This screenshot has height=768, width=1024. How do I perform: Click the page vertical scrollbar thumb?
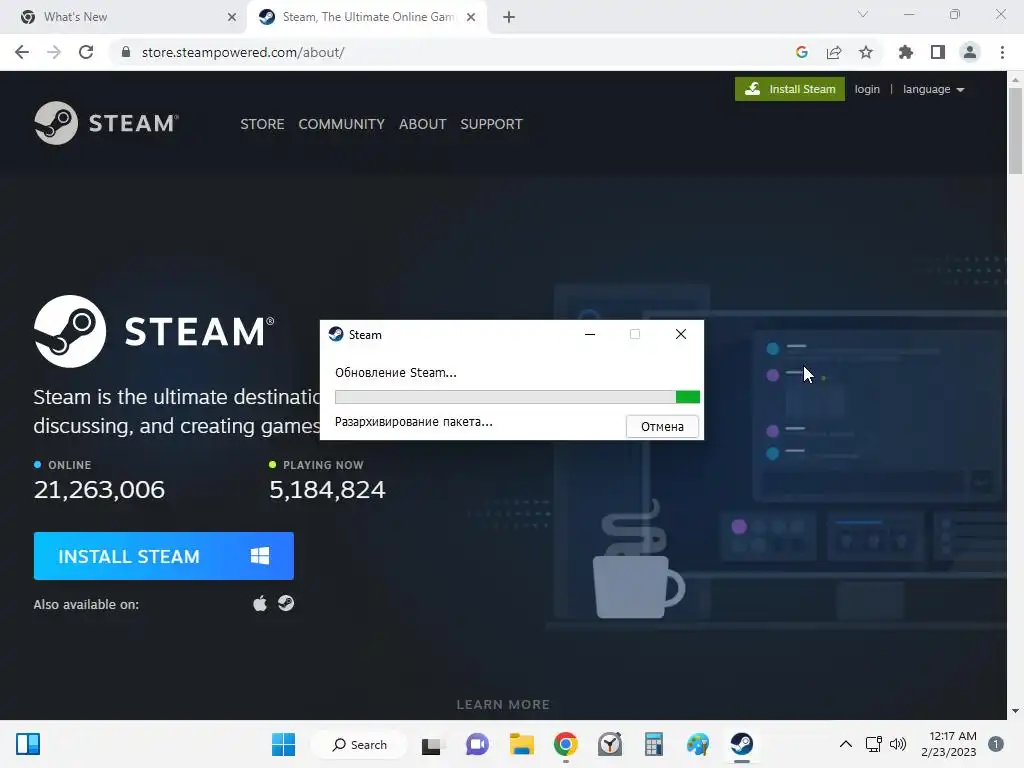[x=1015, y=131]
